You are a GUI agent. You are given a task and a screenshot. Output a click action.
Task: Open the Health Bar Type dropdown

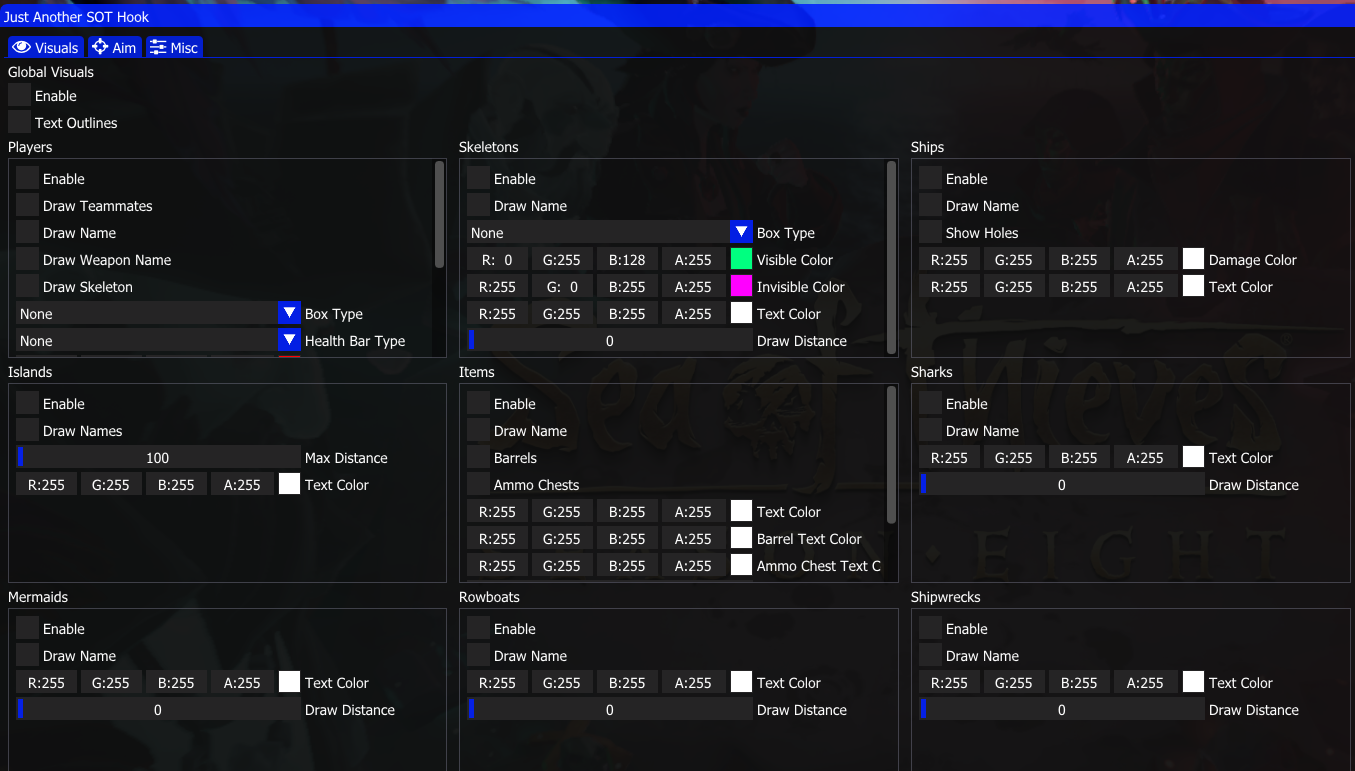(289, 341)
